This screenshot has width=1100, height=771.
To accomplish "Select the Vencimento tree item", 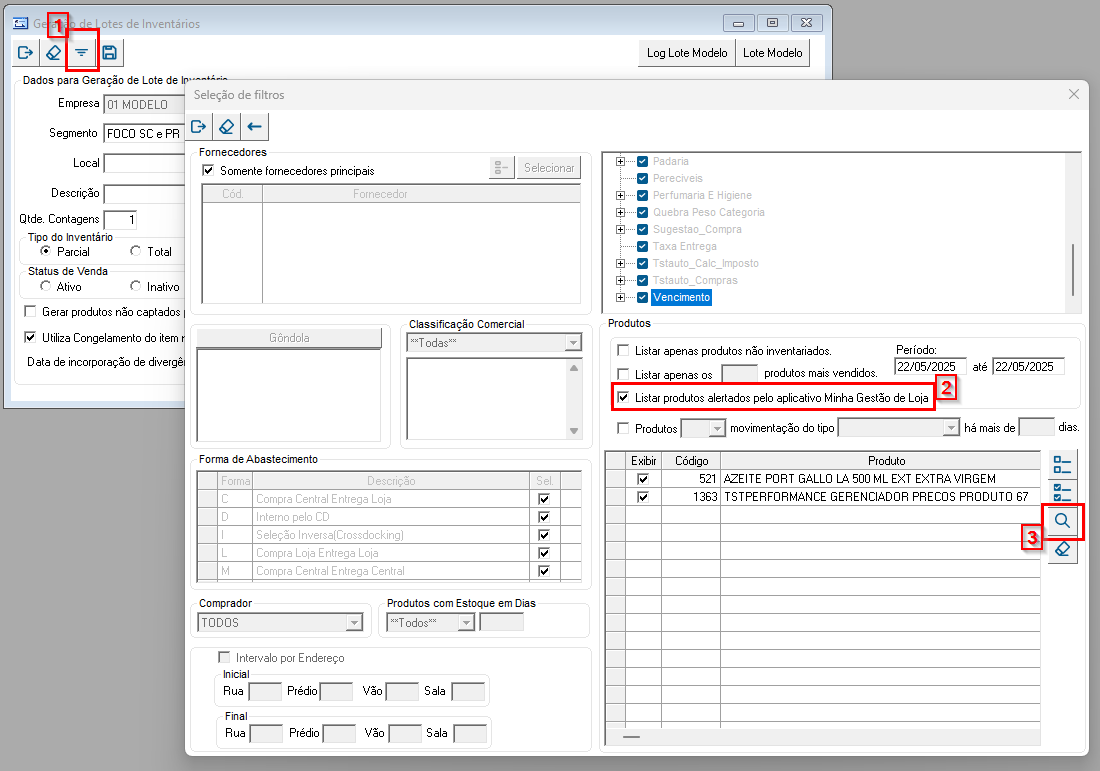I will 681,297.
